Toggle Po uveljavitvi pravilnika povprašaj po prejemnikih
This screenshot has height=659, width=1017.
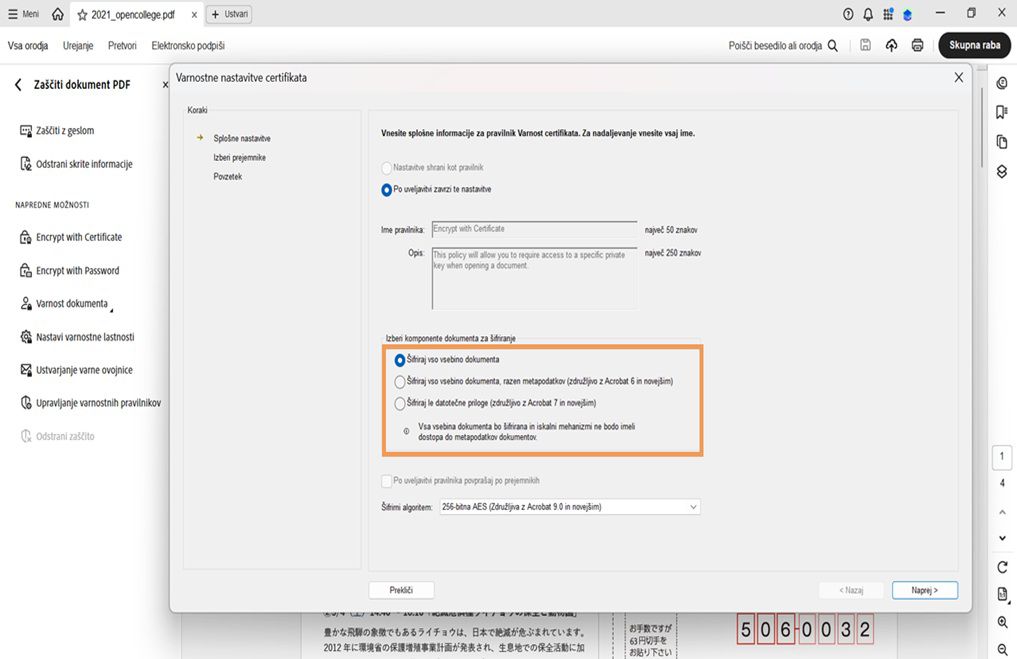387,481
